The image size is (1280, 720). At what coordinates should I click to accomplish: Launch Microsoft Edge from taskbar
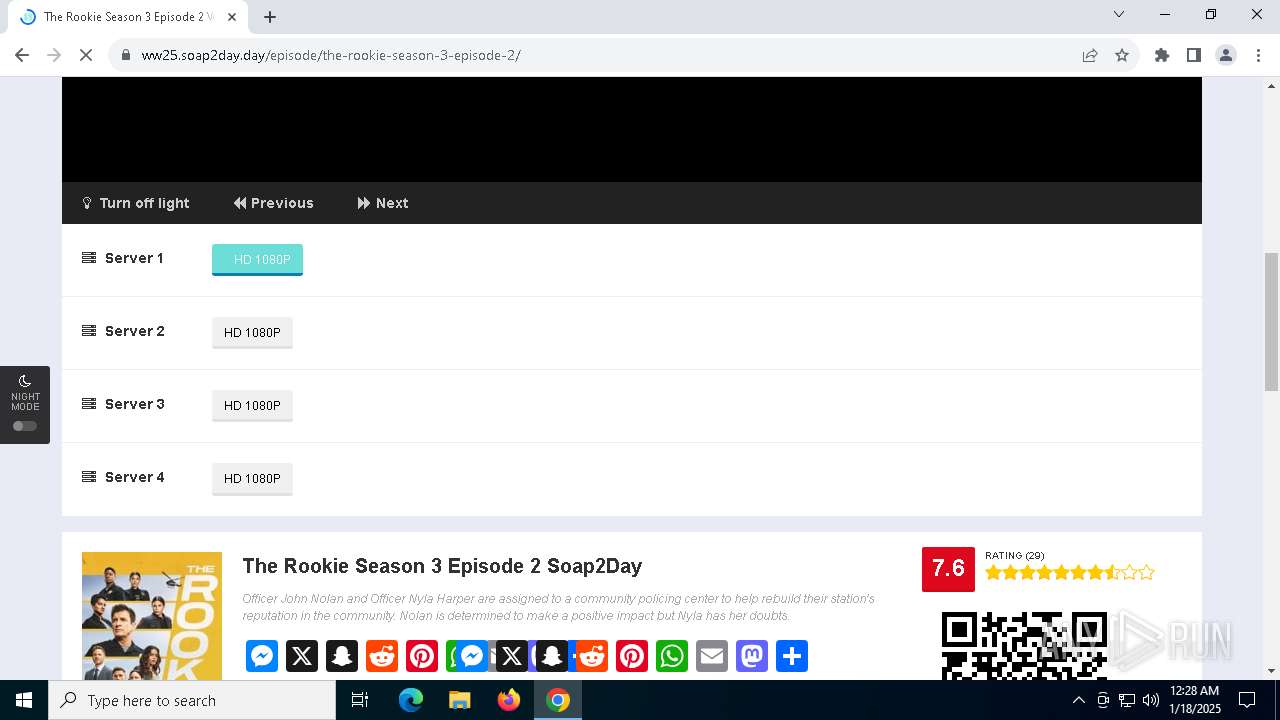411,700
